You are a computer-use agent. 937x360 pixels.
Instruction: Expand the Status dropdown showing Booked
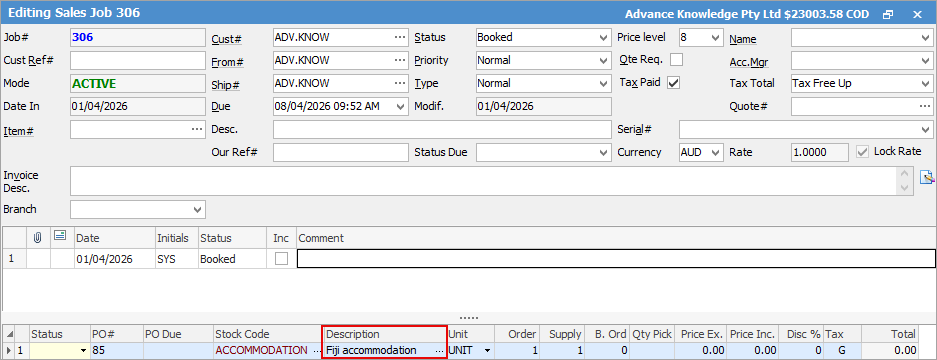coord(604,37)
